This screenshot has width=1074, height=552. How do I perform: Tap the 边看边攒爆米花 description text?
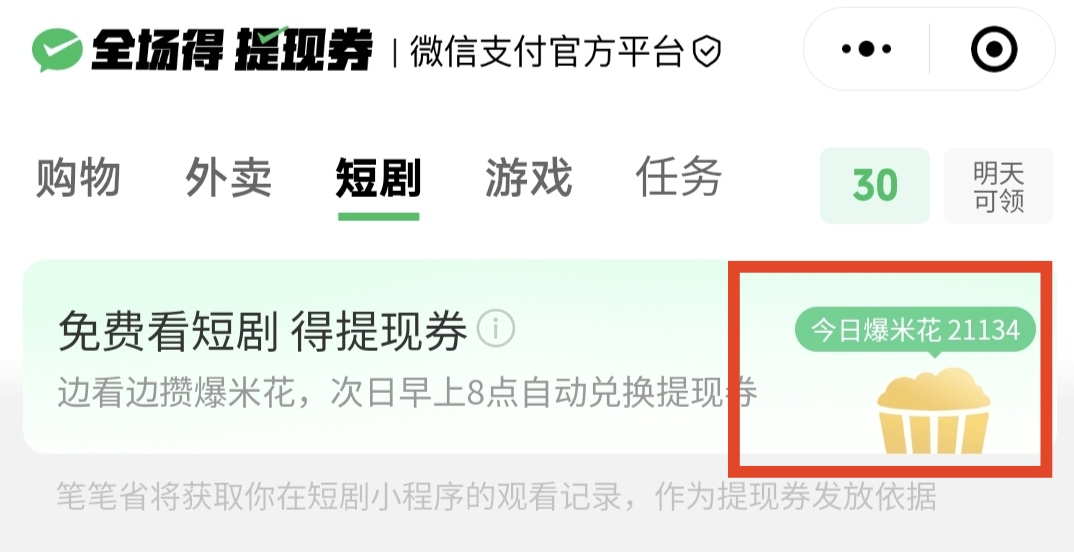pos(407,392)
